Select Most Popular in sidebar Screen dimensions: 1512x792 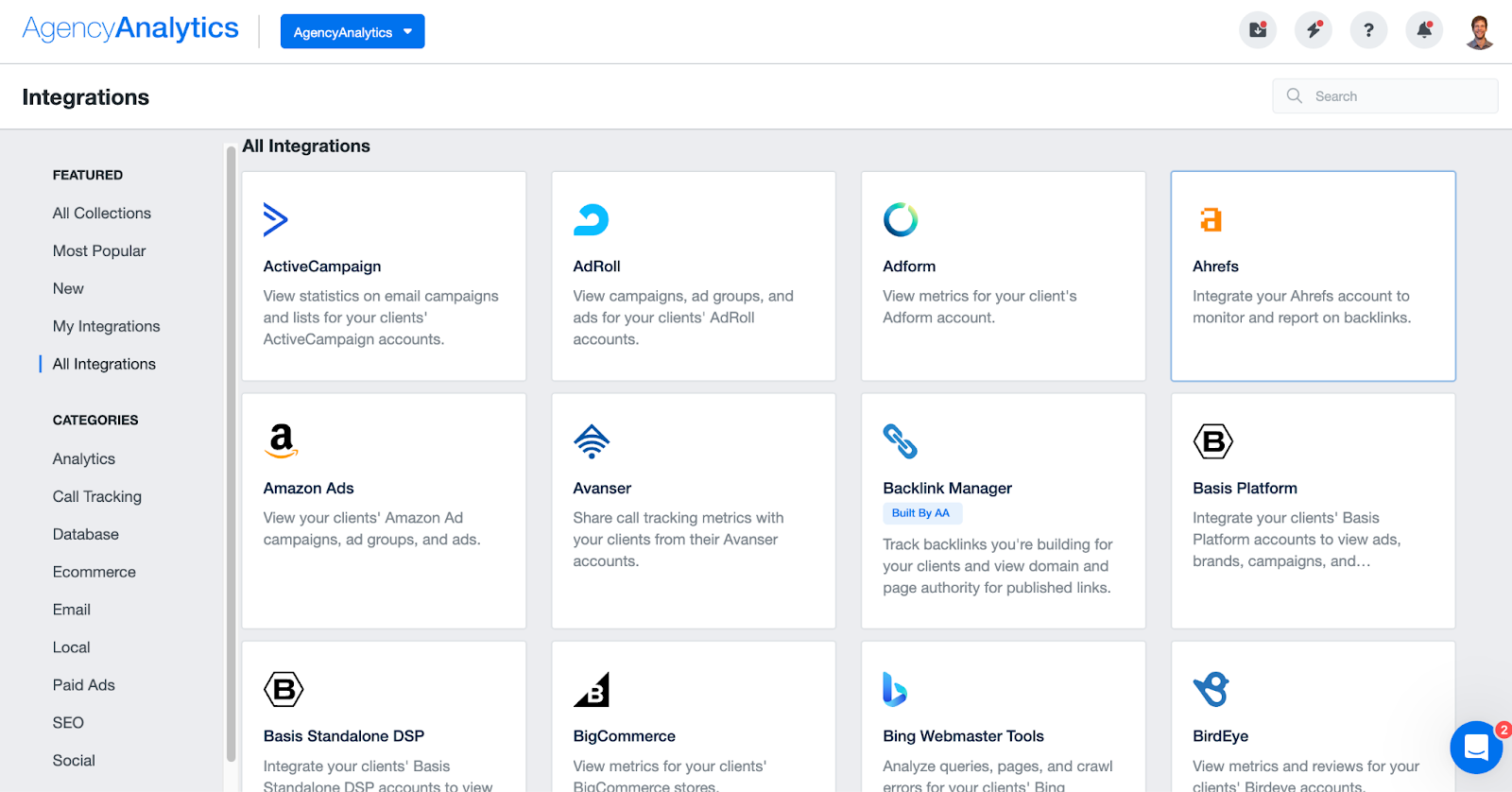coord(99,250)
